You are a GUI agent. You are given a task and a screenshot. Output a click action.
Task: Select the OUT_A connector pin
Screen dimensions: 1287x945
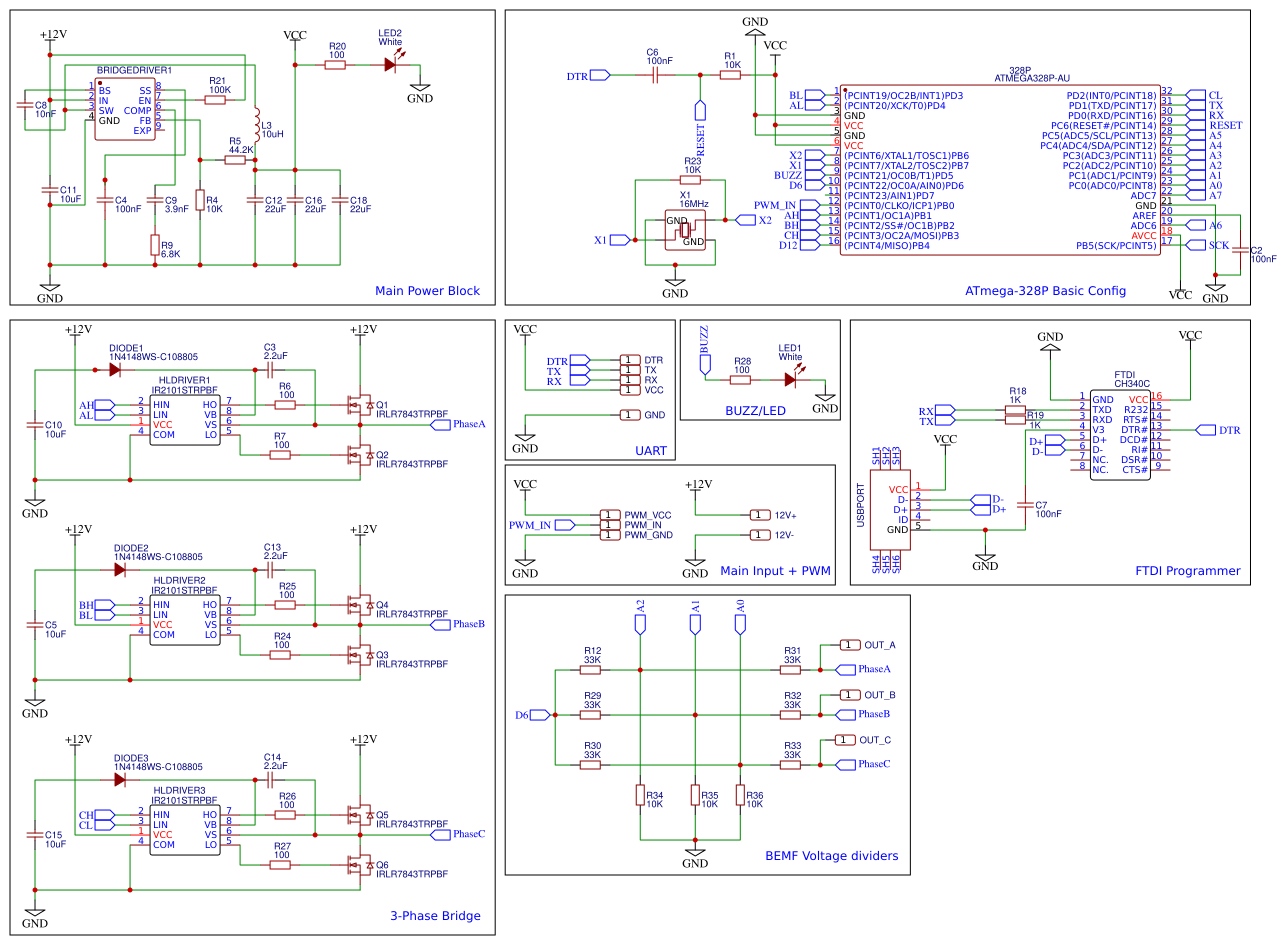[850, 645]
